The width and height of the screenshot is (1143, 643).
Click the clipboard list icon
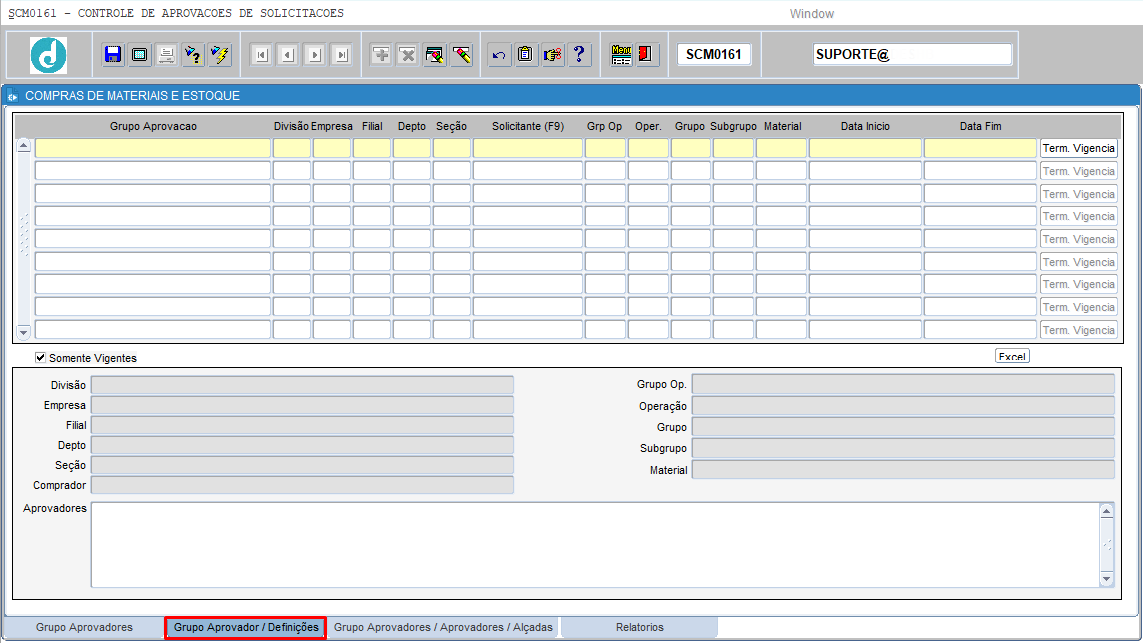point(526,55)
